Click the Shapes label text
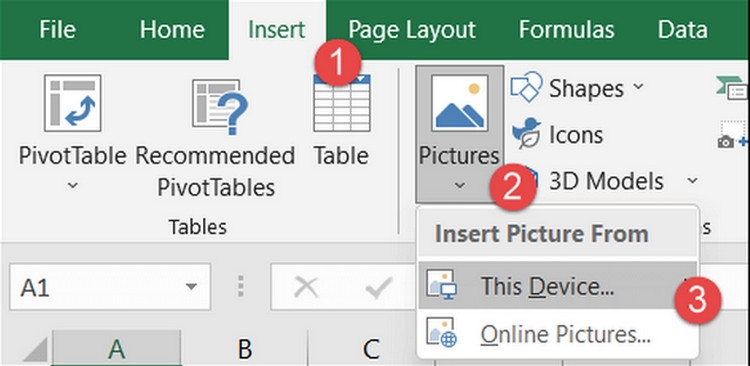This screenshot has width=750, height=366. [x=586, y=89]
